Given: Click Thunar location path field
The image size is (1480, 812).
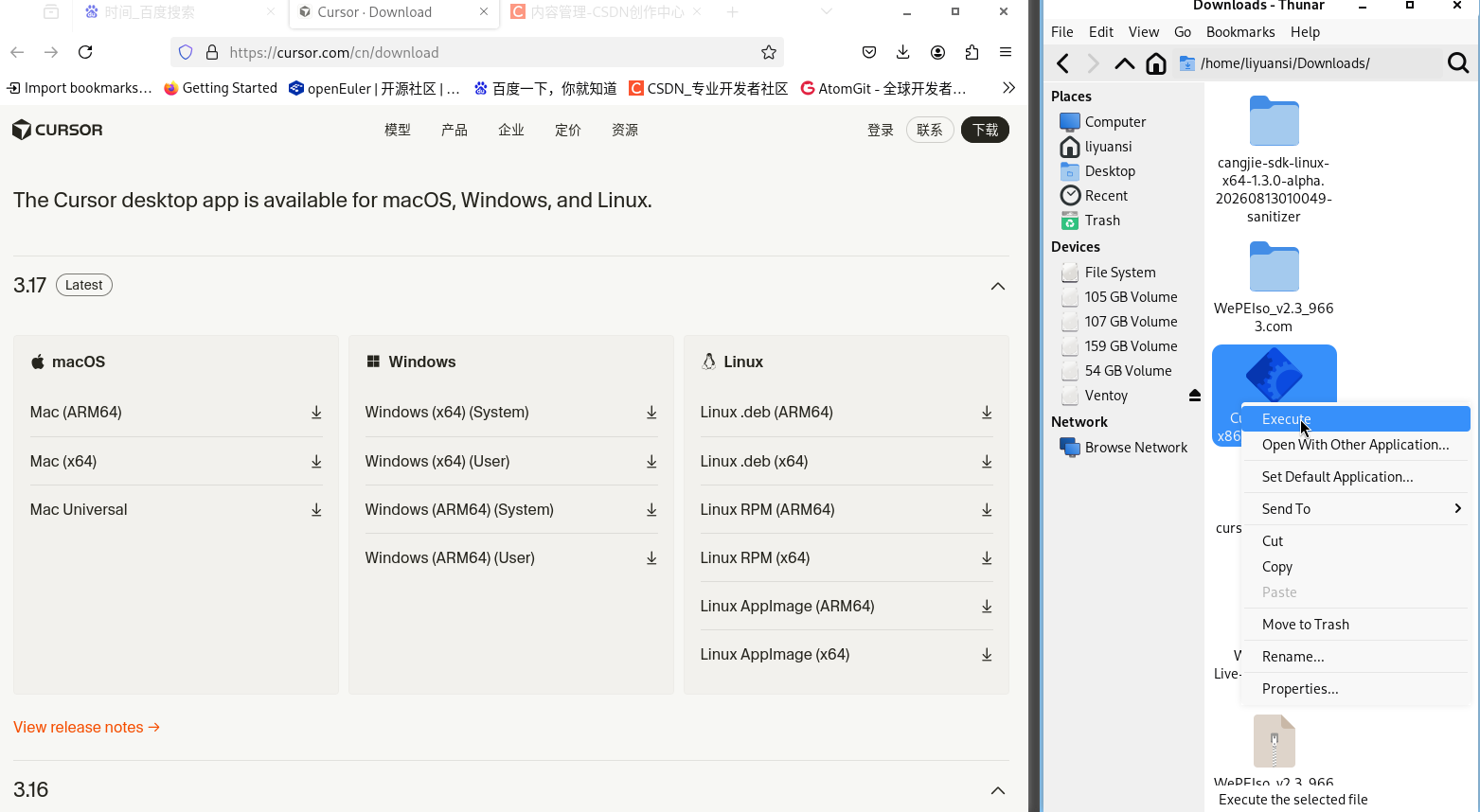Looking at the screenshot, I should coord(1307,63).
